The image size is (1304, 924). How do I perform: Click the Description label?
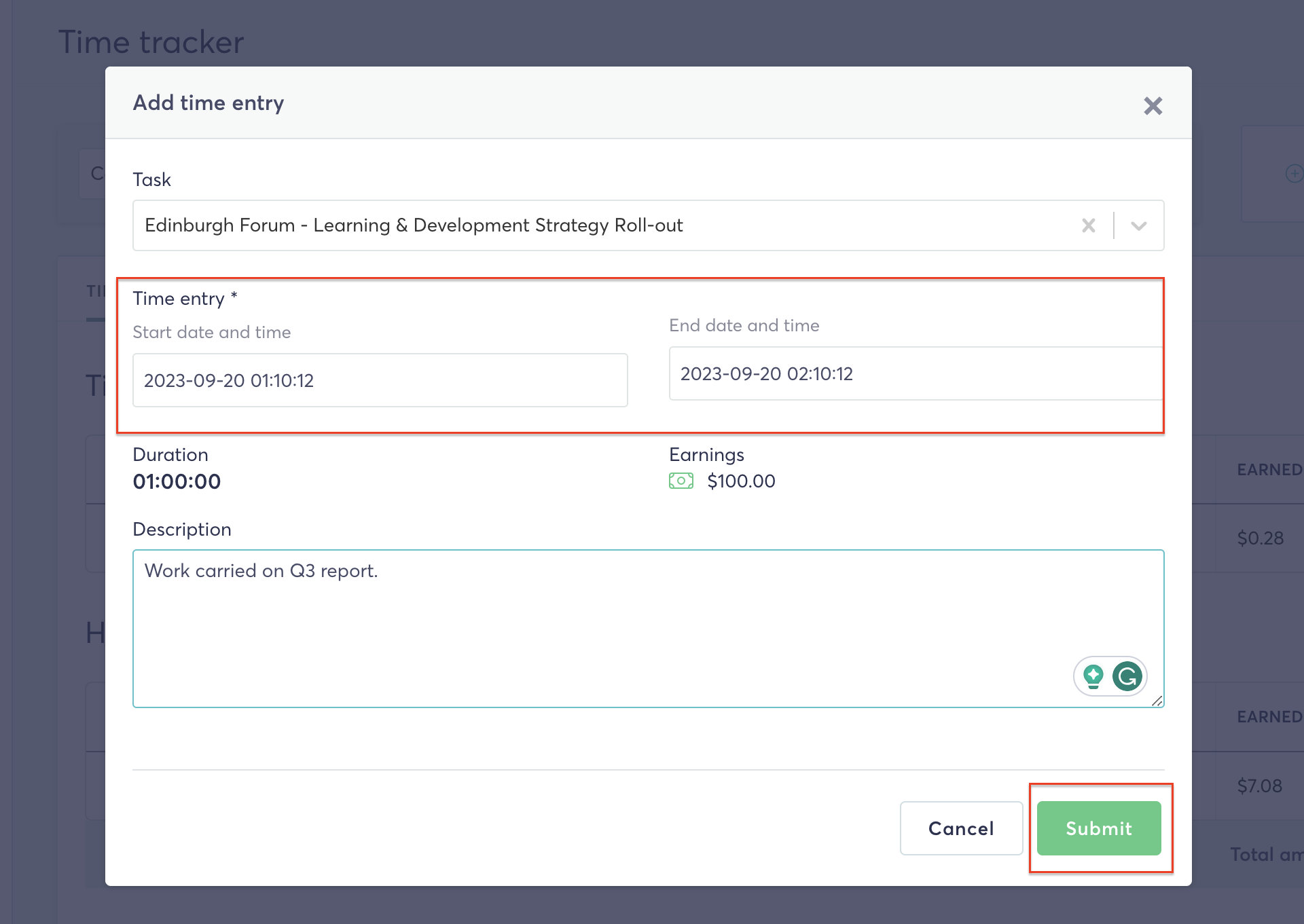[x=182, y=530]
